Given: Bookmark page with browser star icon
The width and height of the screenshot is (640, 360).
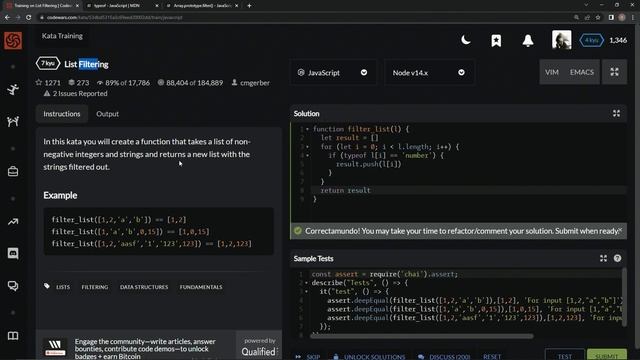Looking at the screenshot, I should click(598, 18).
